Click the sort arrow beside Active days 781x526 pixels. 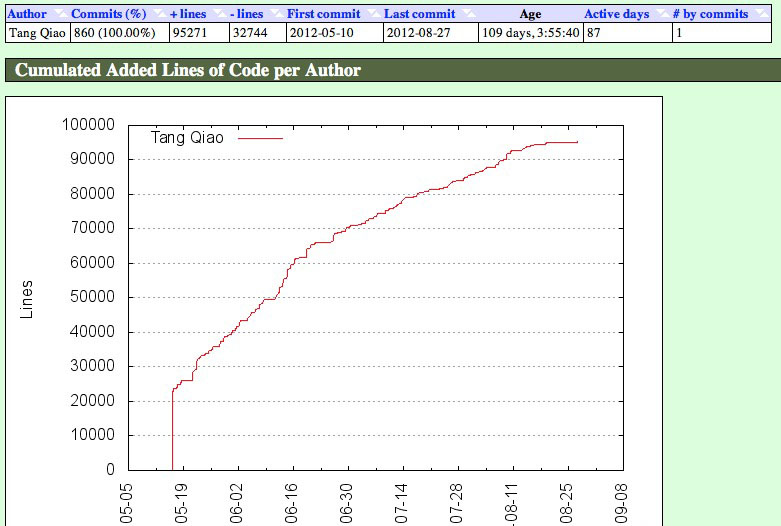click(660, 14)
